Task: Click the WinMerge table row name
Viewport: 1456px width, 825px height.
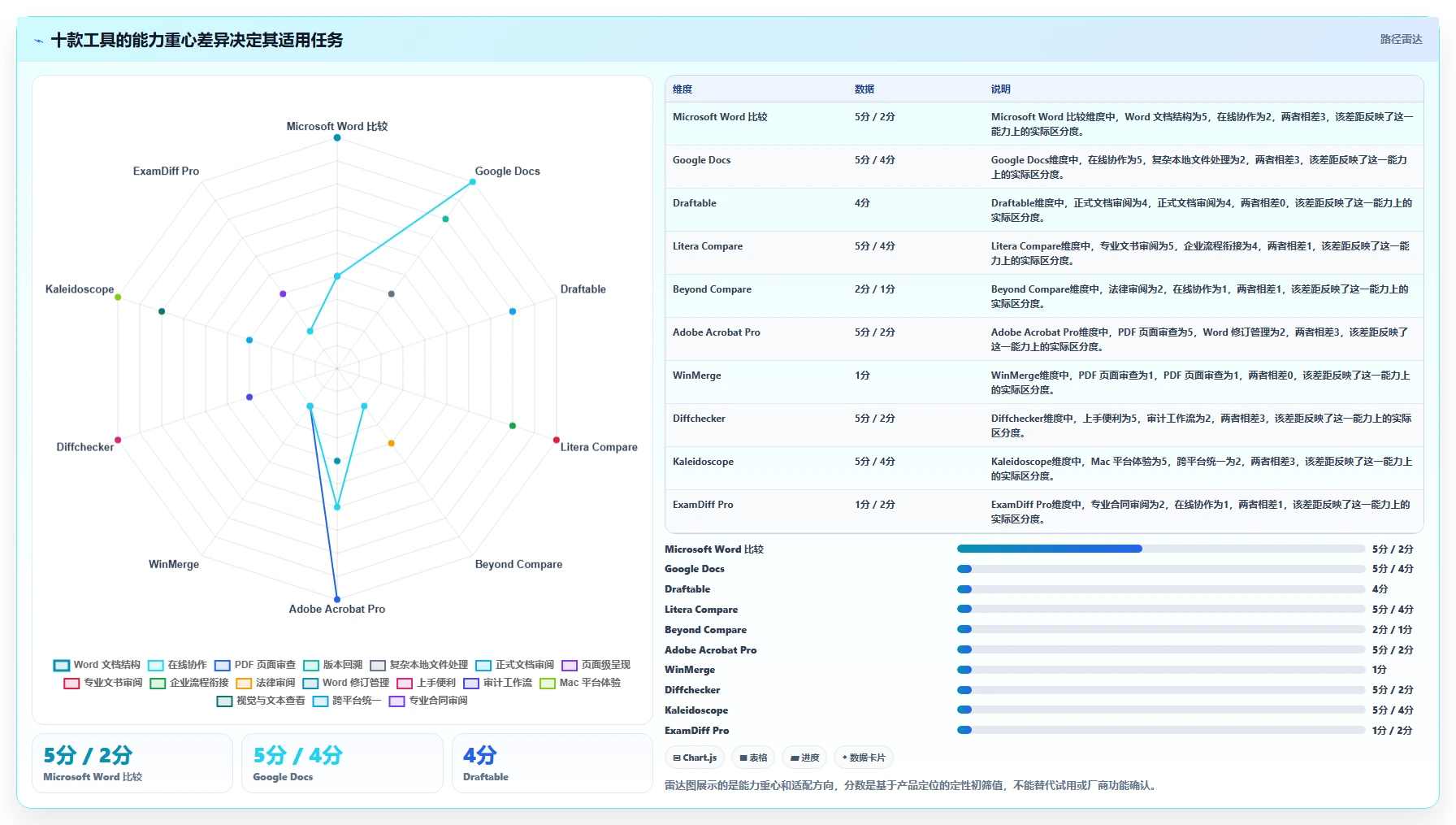Action: [697, 376]
